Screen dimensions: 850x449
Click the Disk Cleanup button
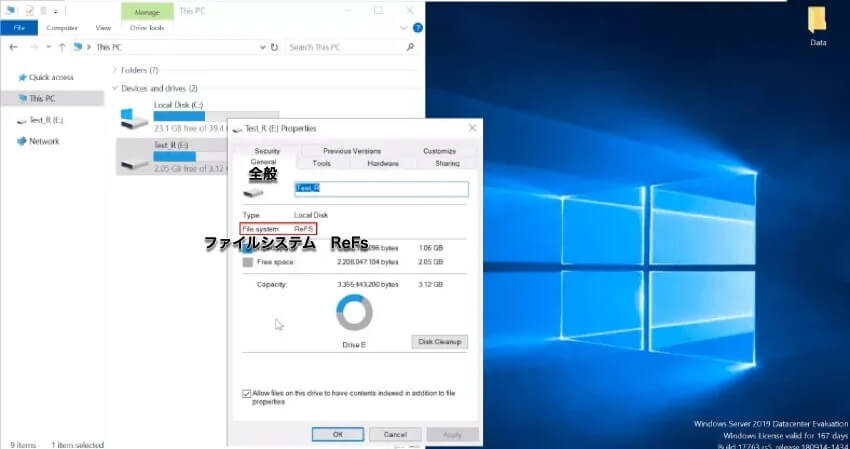coord(440,342)
